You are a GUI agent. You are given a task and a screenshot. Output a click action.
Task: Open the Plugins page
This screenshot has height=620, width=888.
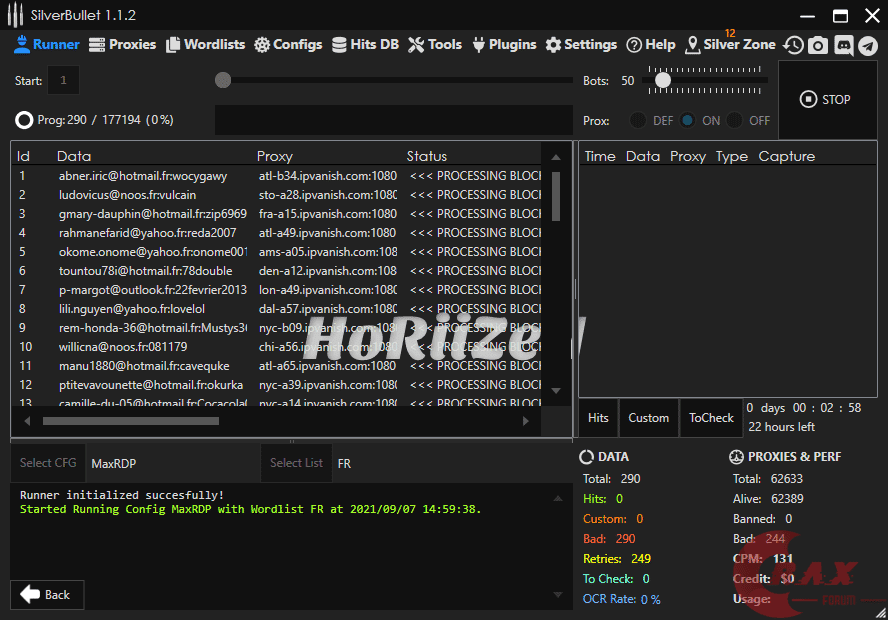click(504, 45)
